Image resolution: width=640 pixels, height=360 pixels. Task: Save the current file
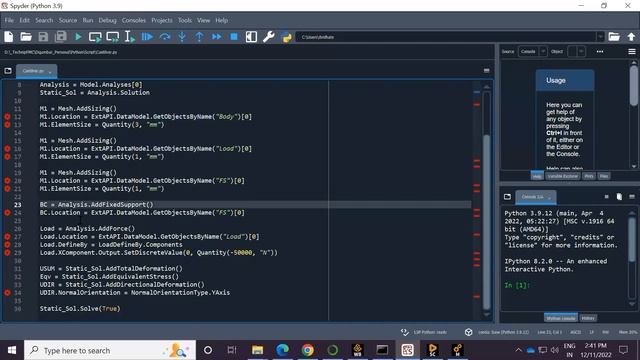(43, 37)
